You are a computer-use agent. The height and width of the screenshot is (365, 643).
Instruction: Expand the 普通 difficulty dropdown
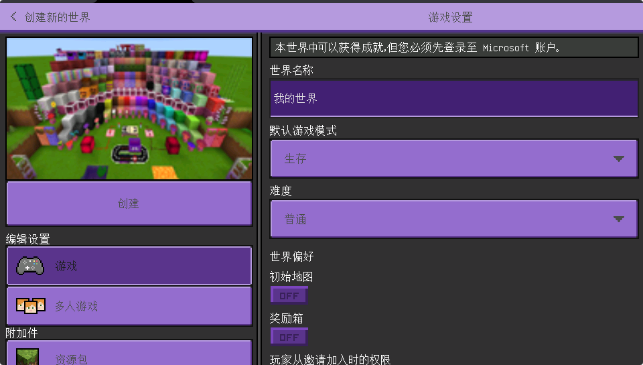[454, 219]
